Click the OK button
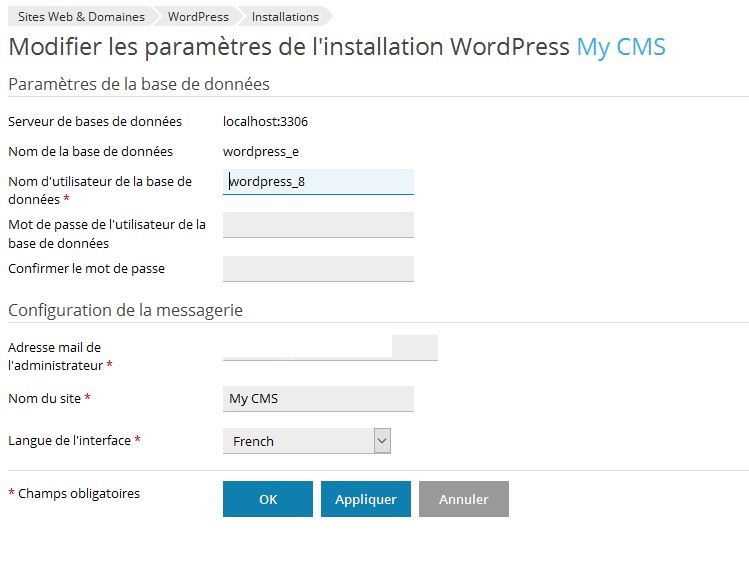This screenshot has height=562, width=749. pos(268,499)
